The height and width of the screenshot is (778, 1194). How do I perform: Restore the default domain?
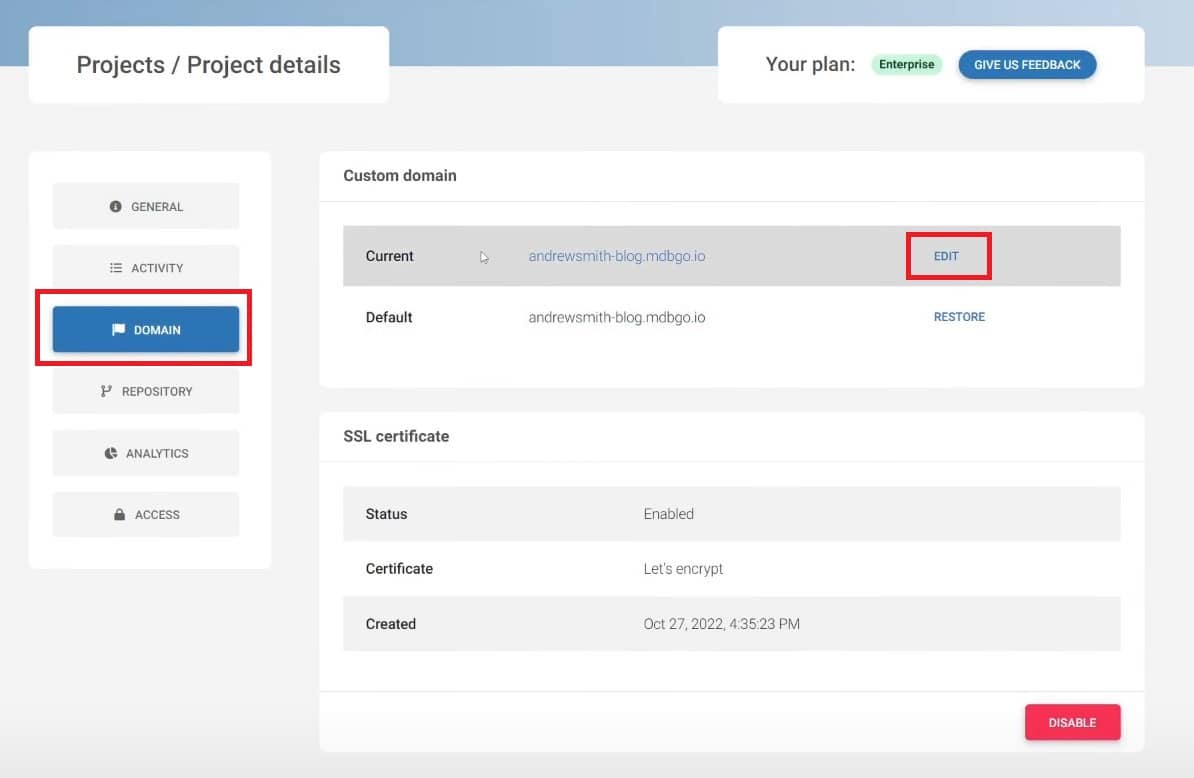coord(959,317)
